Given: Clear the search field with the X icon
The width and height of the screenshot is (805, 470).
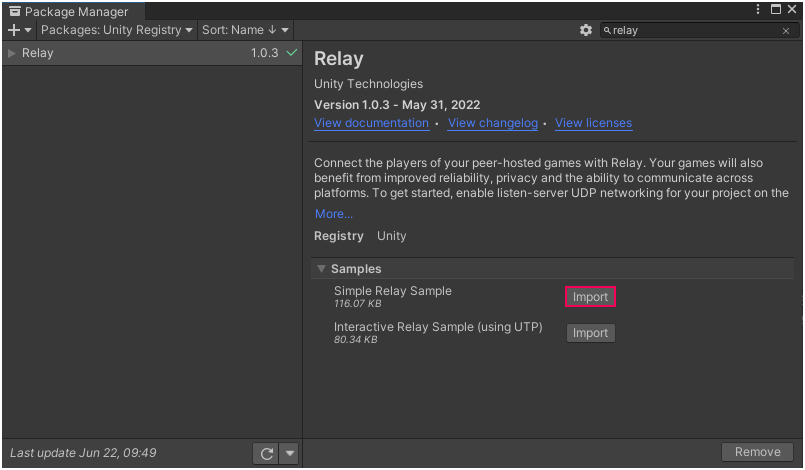Looking at the screenshot, I should [786, 31].
